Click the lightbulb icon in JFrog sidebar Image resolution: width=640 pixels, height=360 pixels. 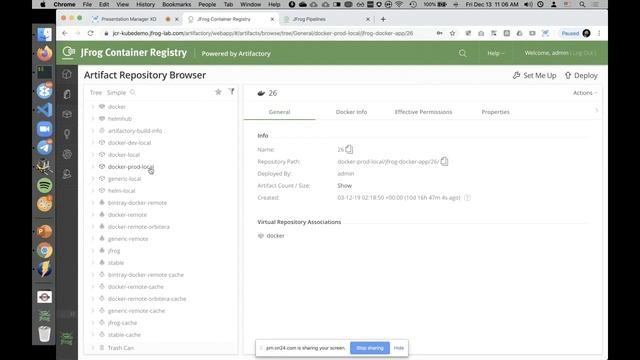[x=67, y=134]
